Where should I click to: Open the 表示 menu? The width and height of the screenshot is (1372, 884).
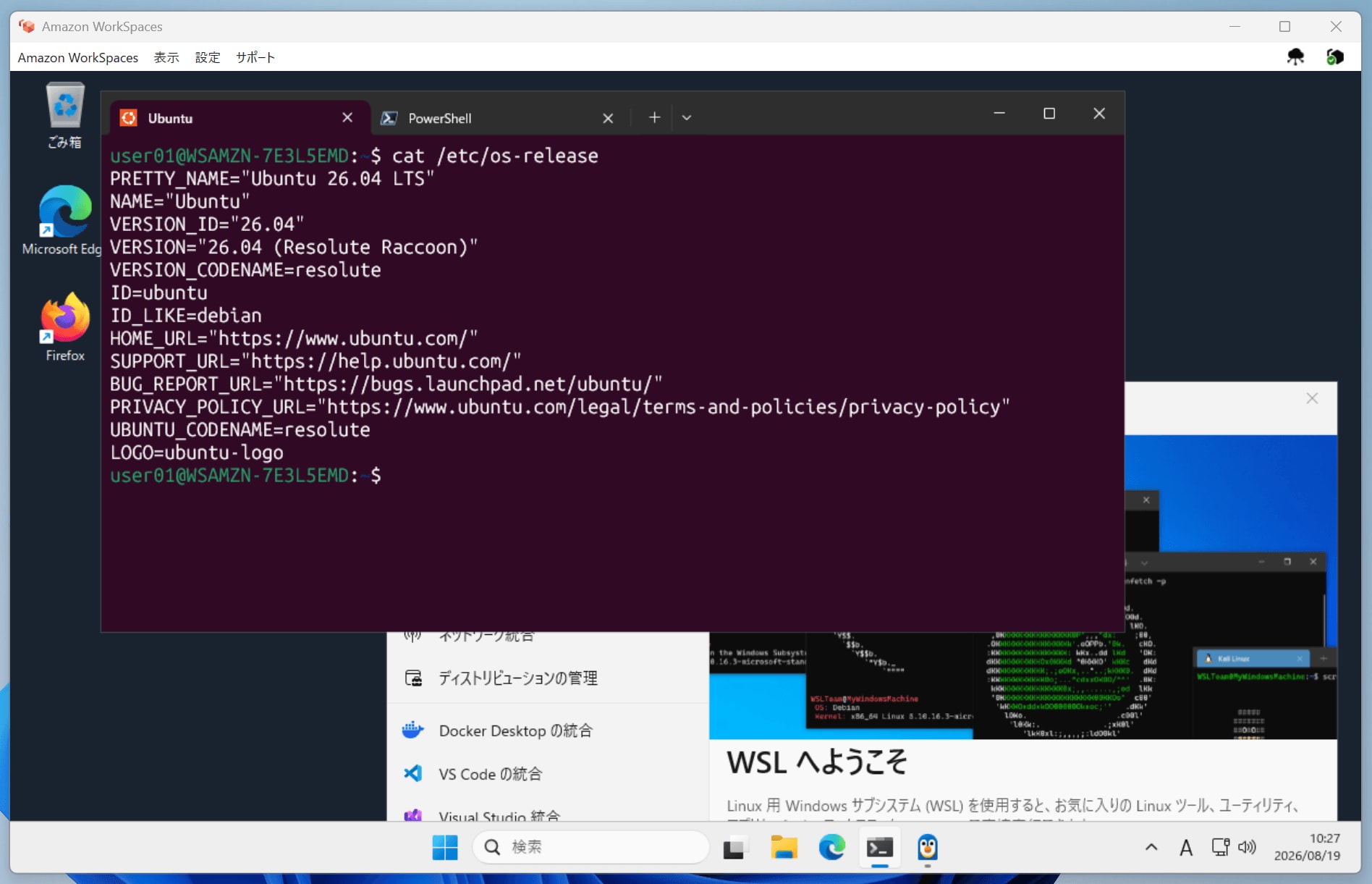[166, 57]
